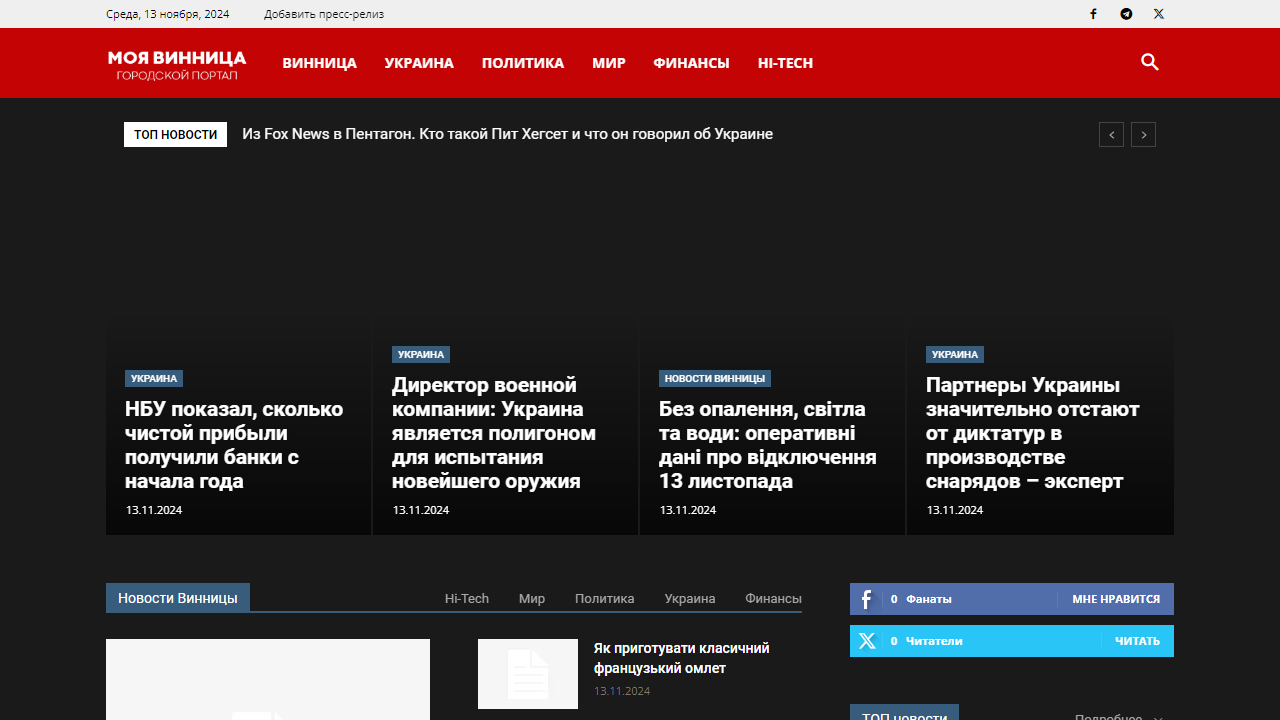Click Новости Винницы category badge on article
1280x720 pixels.
tap(714, 379)
